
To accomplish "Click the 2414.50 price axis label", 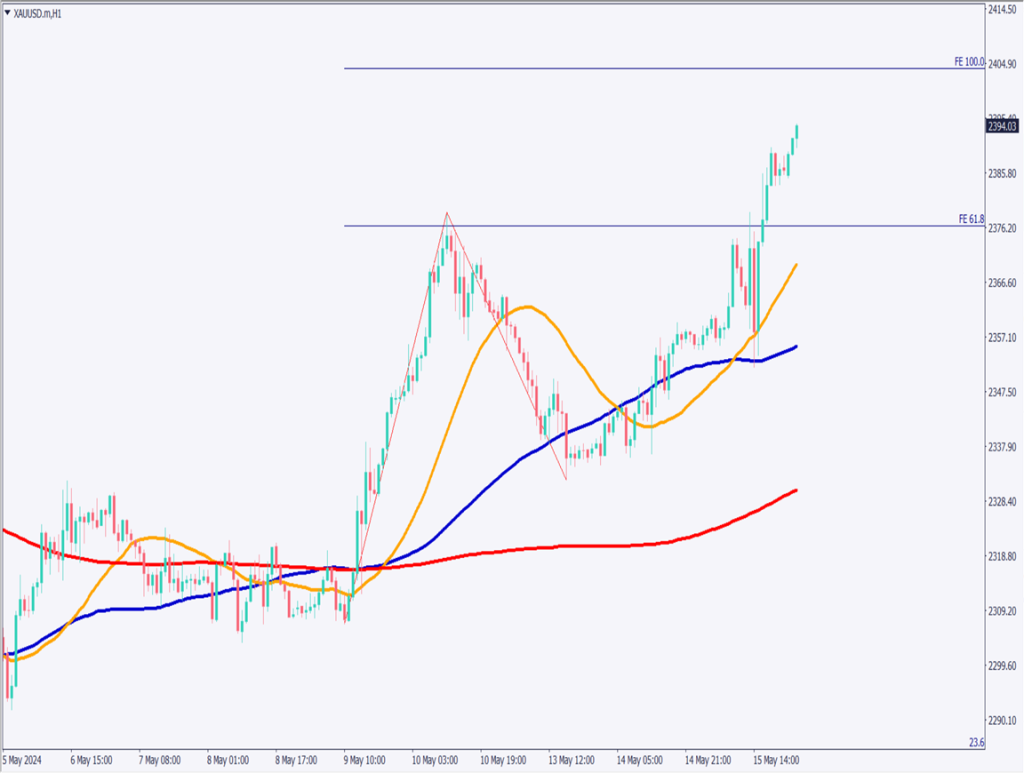I will coord(1002,10).
